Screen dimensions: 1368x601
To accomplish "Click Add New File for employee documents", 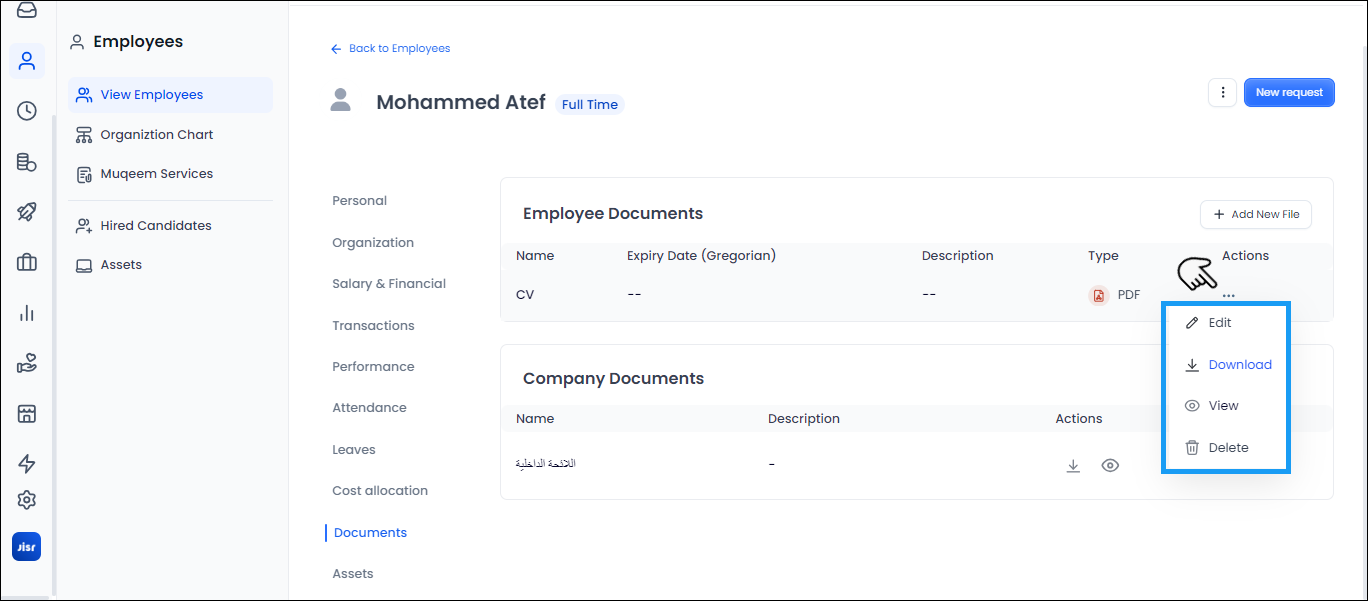I will tap(1255, 214).
